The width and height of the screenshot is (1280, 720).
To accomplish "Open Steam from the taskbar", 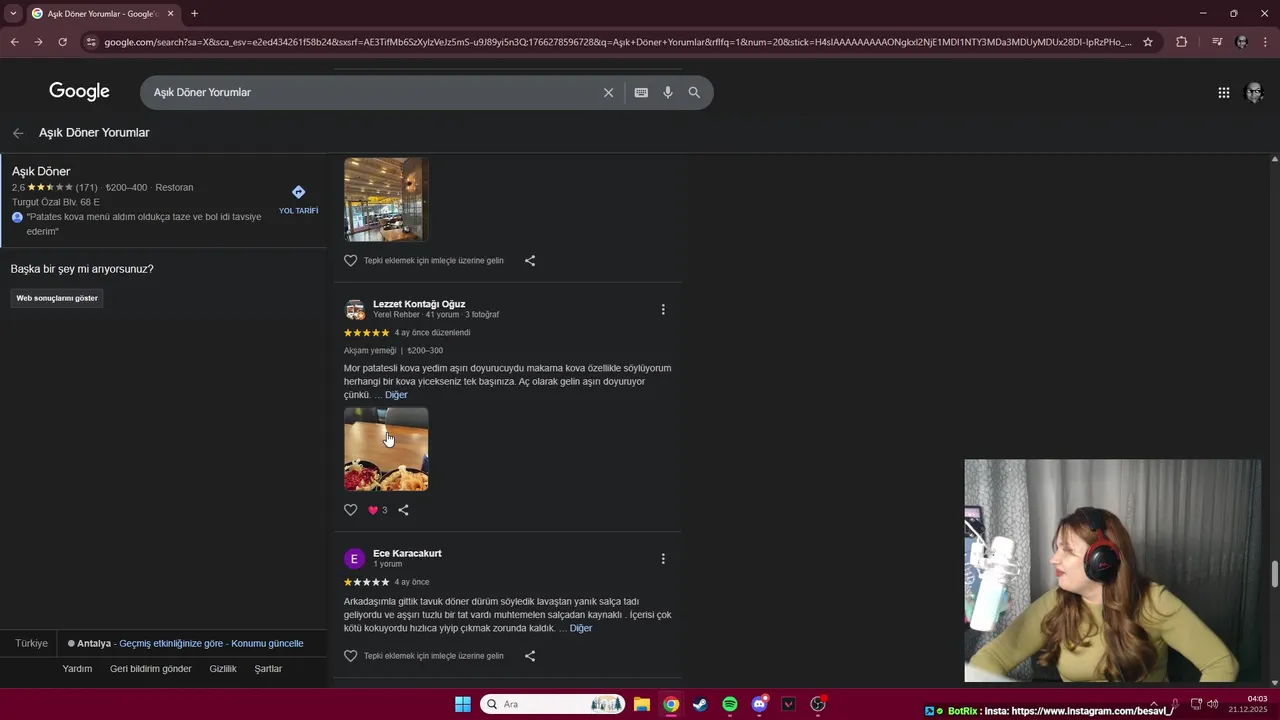I will (x=700, y=704).
